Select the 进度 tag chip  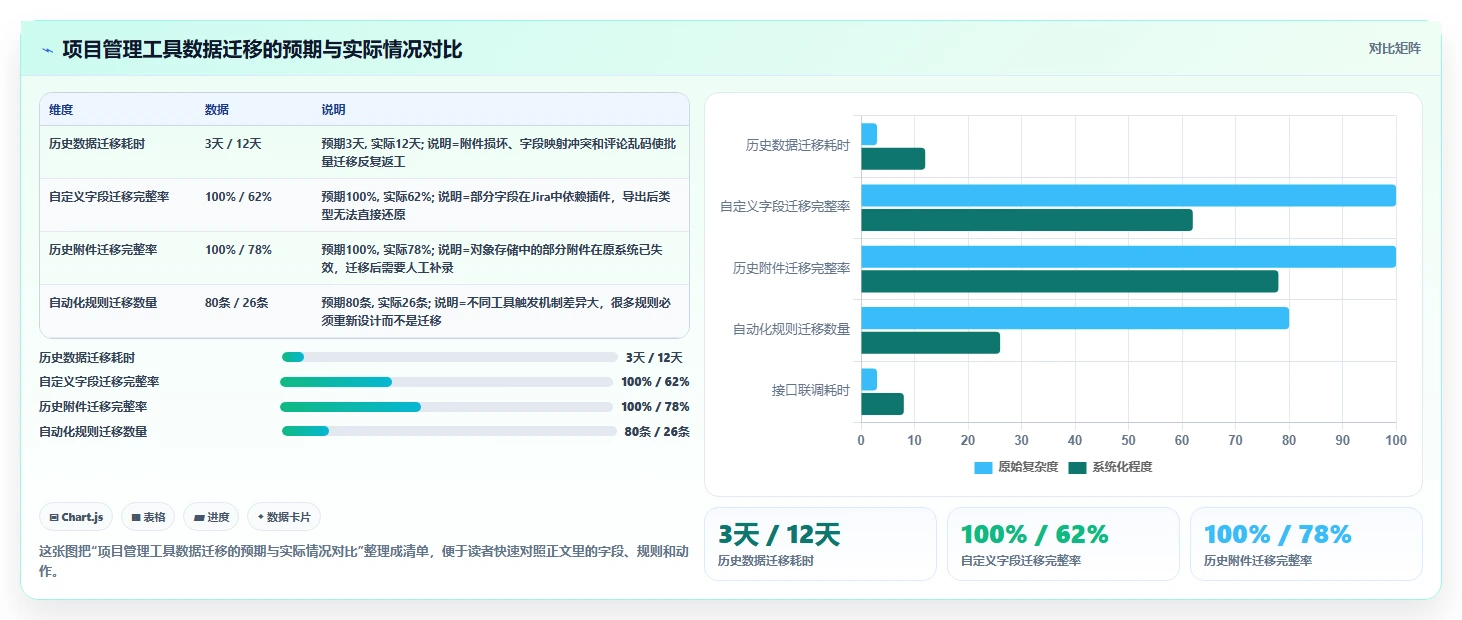coord(211,517)
